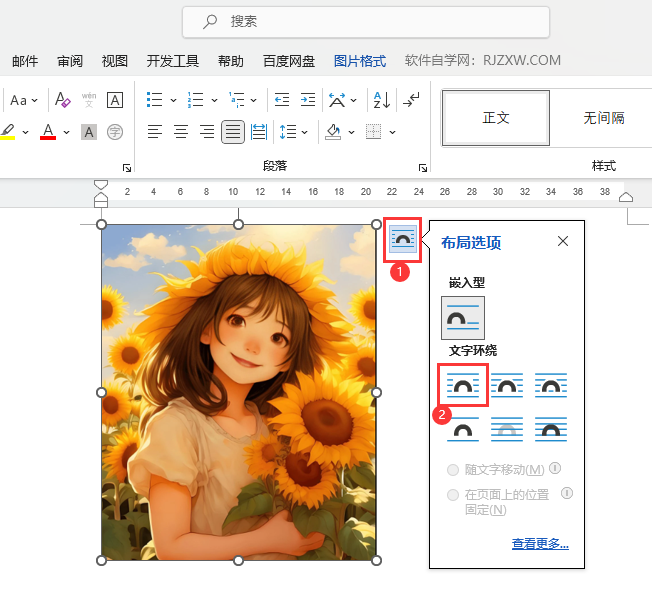Open the font color dropdown arrow

(66, 132)
